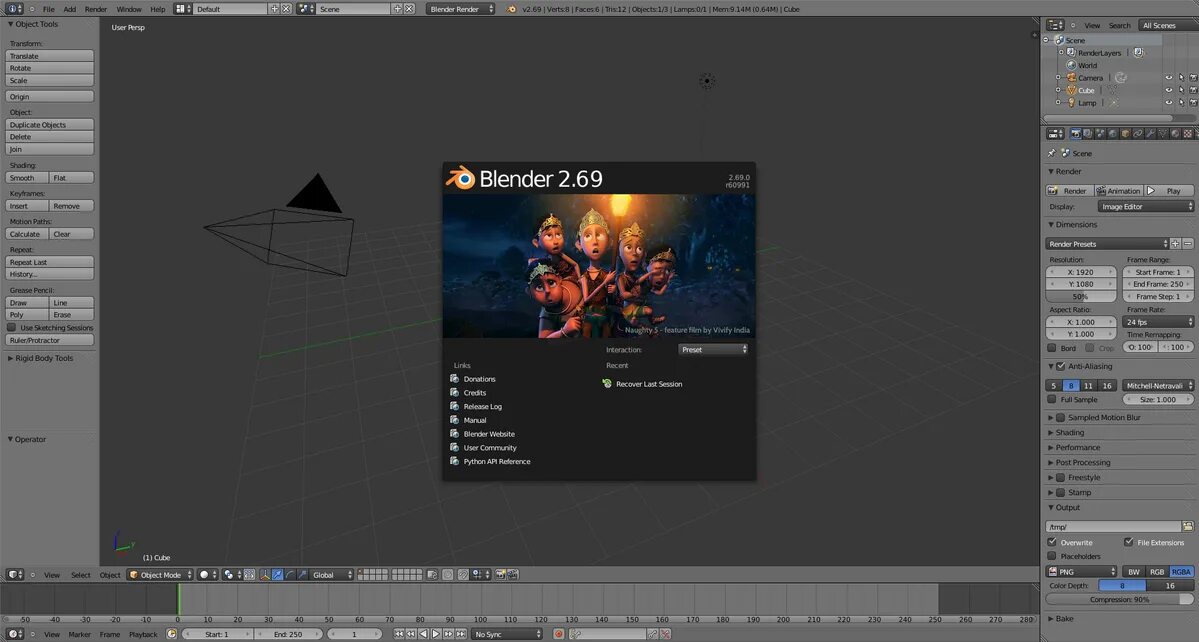Open the Render Presets dropdown
The height and width of the screenshot is (642, 1199).
(x=1107, y=244)
